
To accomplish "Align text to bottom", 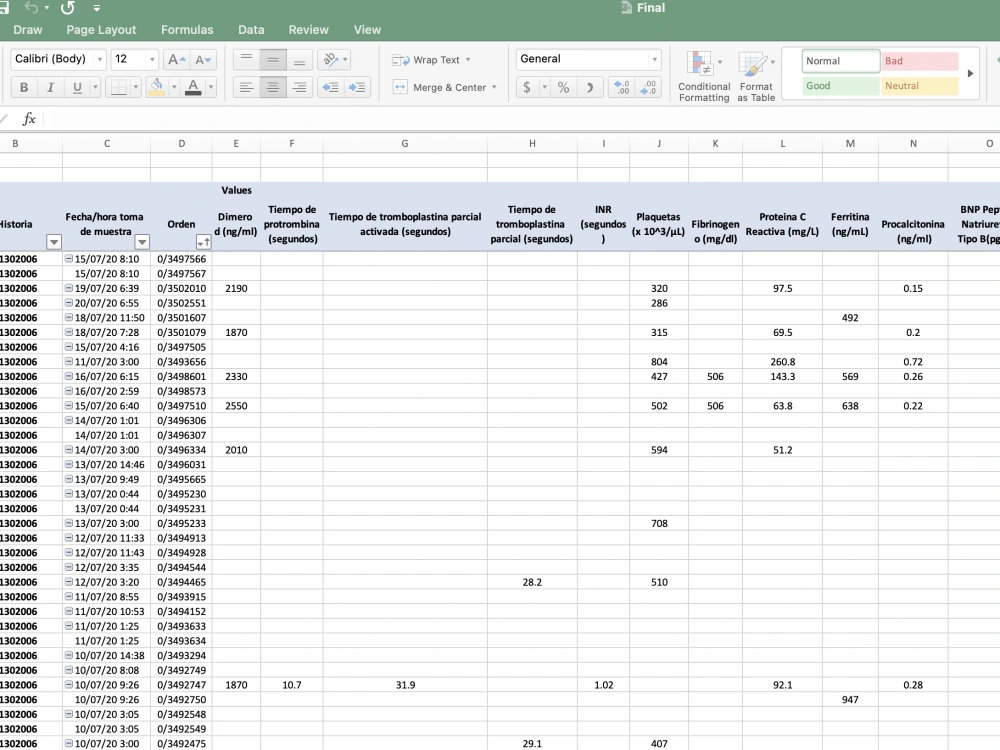I will [x=299, y=60].
